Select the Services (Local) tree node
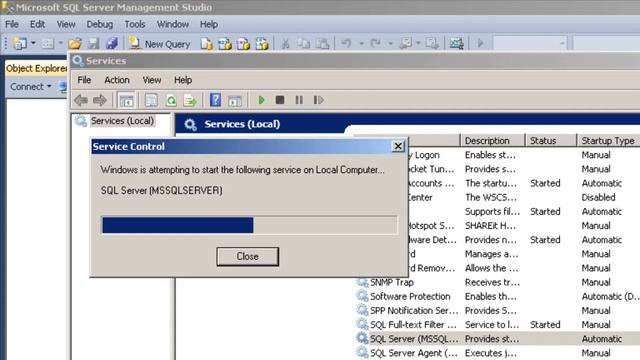 click(122, 121)
